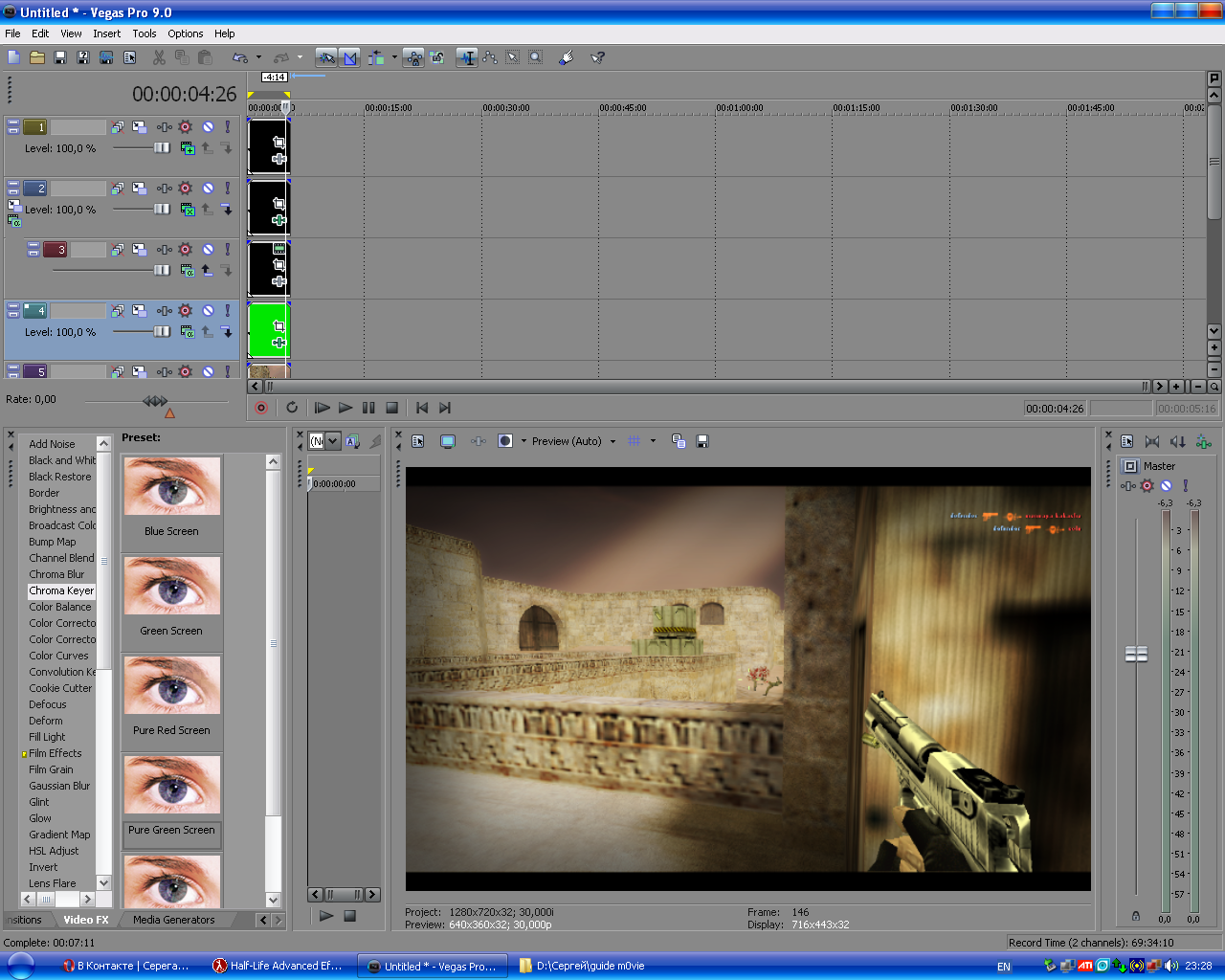Toggle Auto Ripple button in the toolbar
Viewport: 1225px width, 980px height.
click(376, 57)
